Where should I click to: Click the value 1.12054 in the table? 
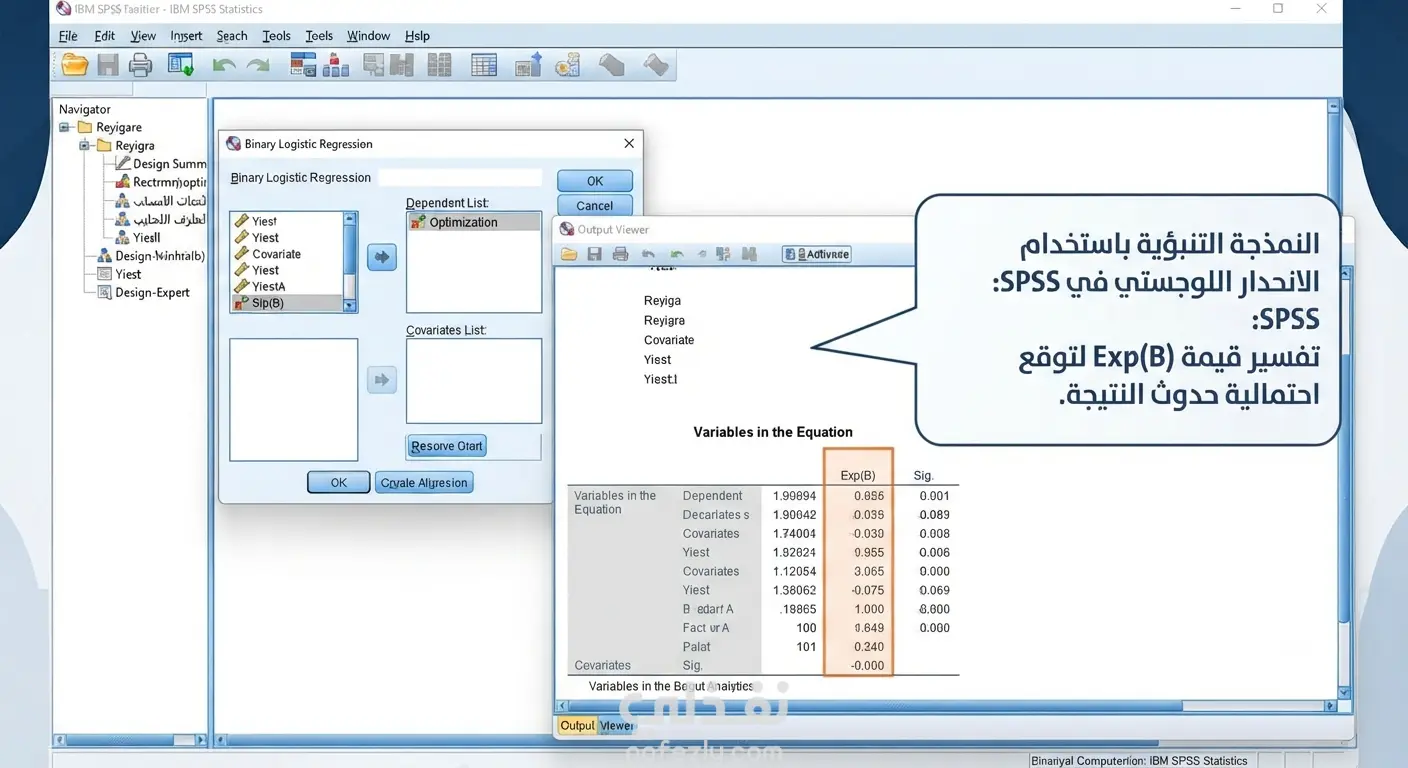pyautogui.click(x=795, y=572)
